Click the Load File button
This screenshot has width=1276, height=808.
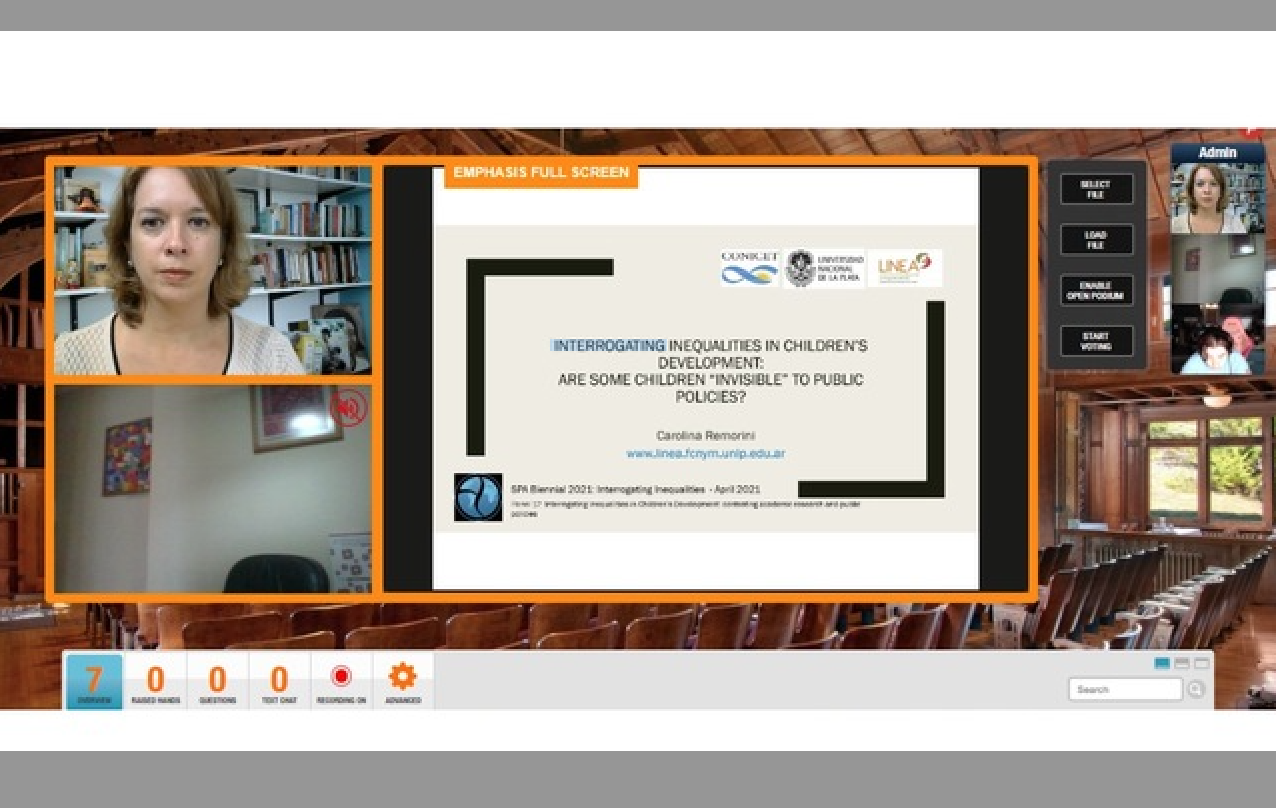(1096, 240)
